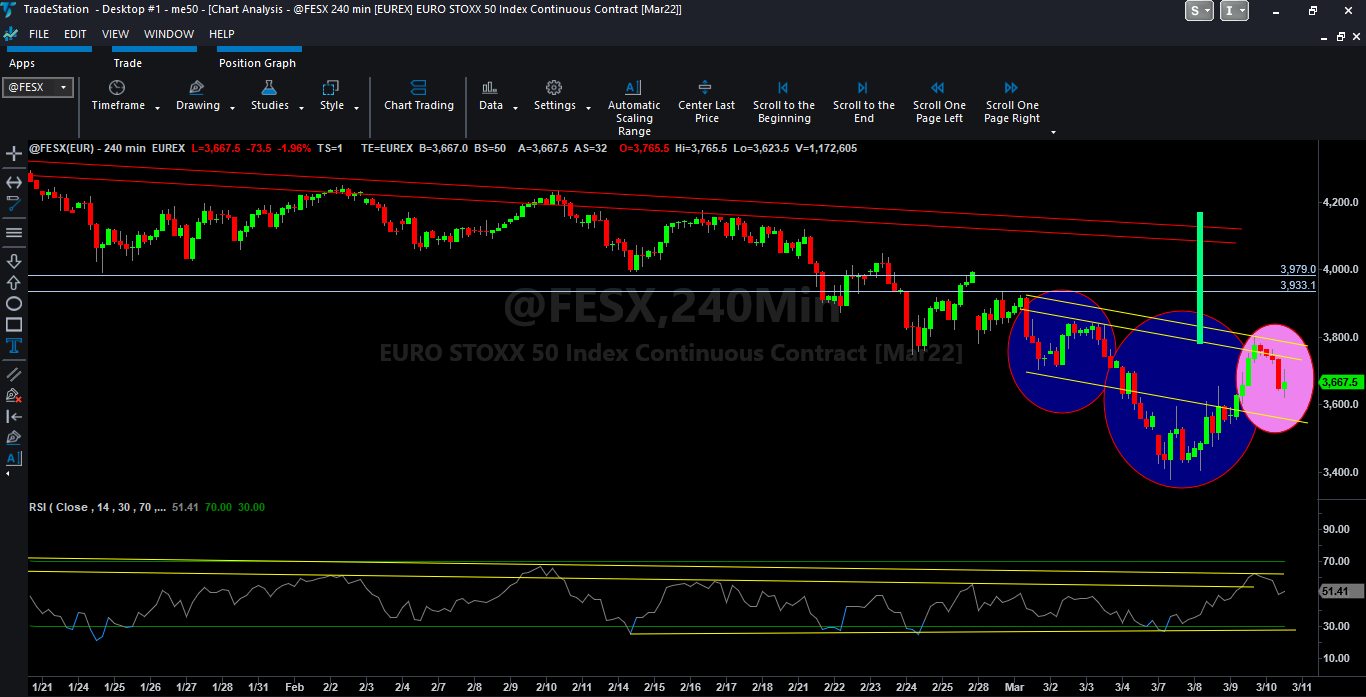Click the Scroll to the Beginning icon
1366x697 pixels.
[x=783, y=88]
